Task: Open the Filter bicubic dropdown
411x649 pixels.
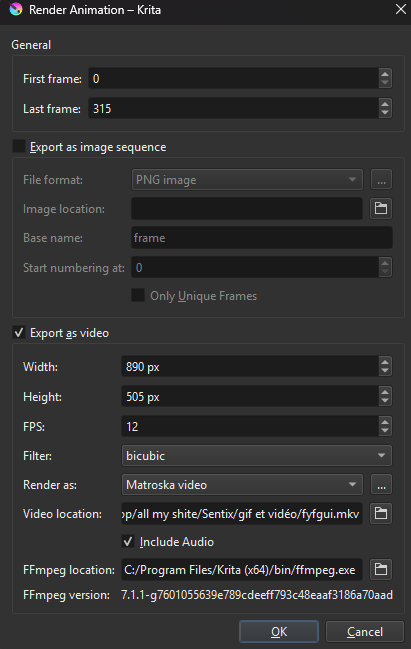Action: click(257, 456)
